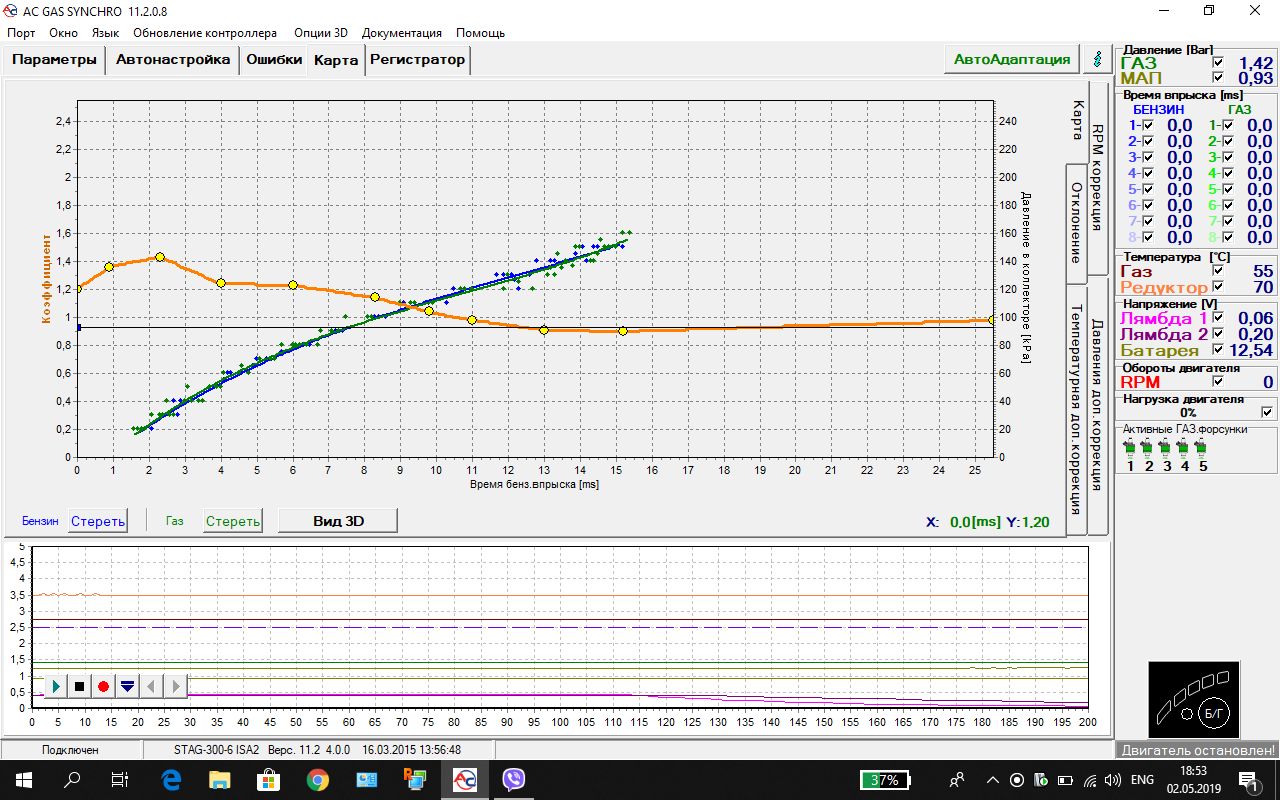Toggle the RPM display checkbox
The image size is (1280, 800).
click(x=1217, y=381)
